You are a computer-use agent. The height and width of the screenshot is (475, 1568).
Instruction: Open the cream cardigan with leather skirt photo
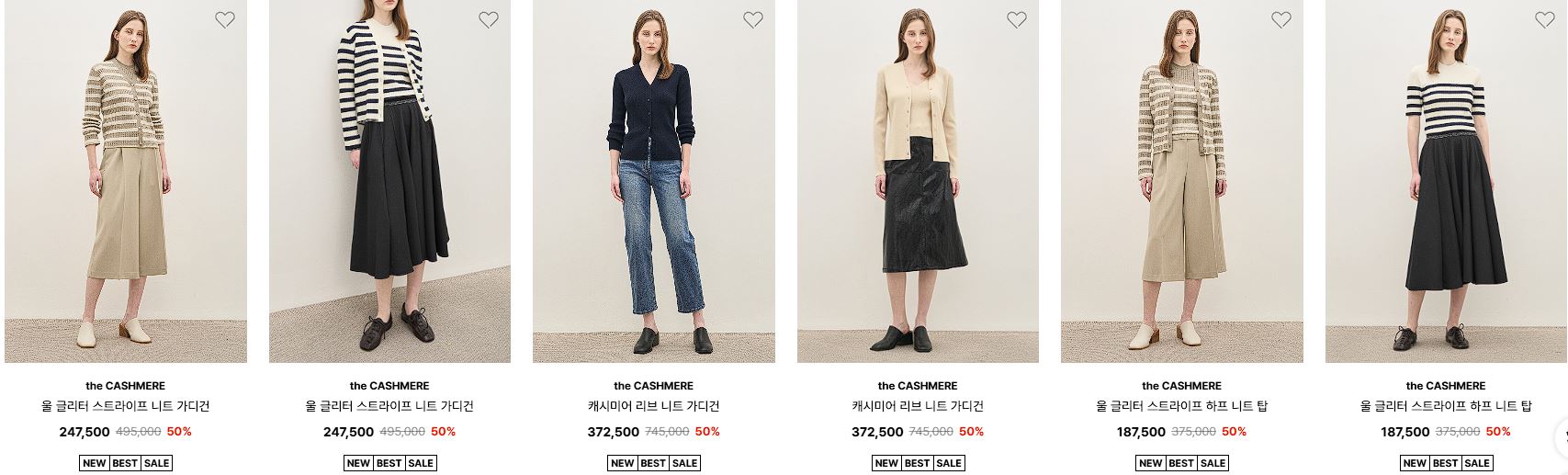click(x=918, y=181)
